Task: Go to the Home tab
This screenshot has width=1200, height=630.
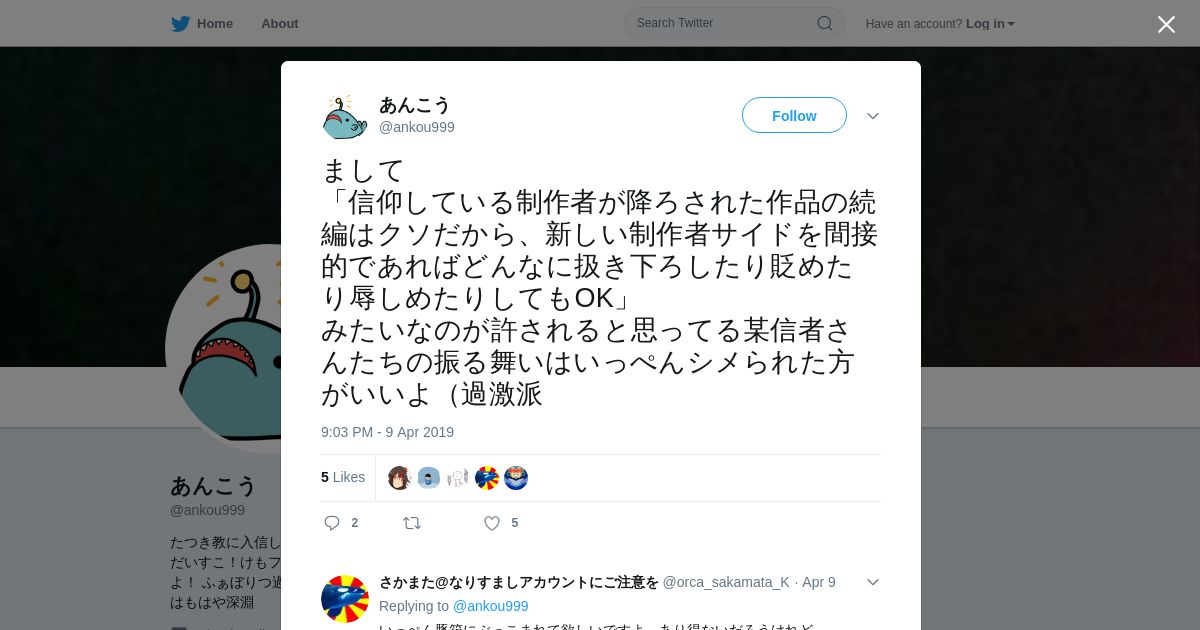Action: [x=202, y=24]
